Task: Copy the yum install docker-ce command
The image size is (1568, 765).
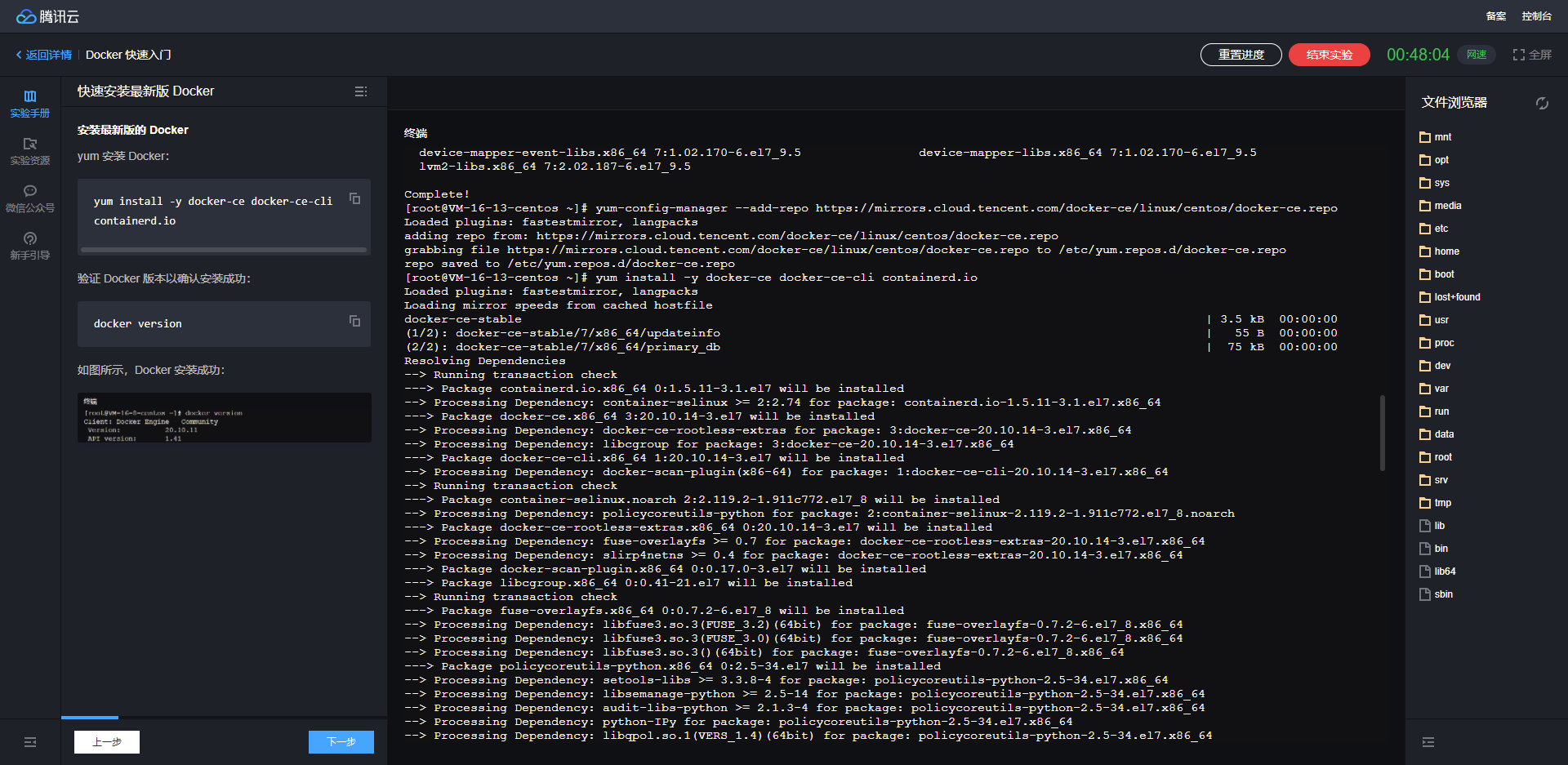Action: pyautogui.click(x=354, y=198)
